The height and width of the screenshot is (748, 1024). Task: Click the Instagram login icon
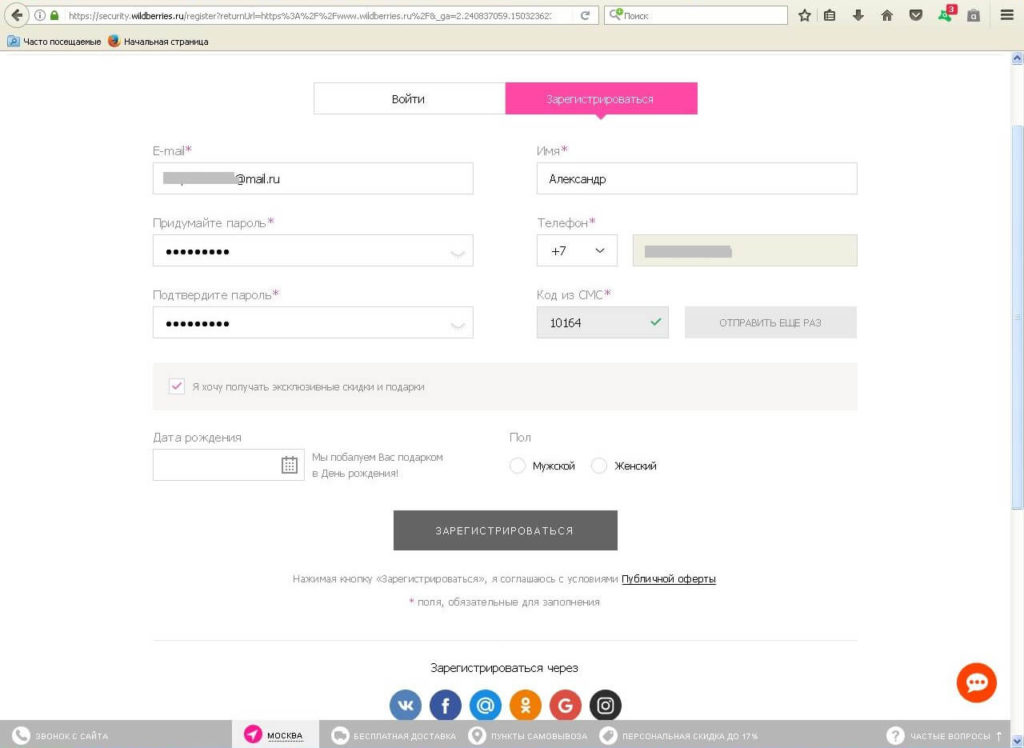[605, 706]
